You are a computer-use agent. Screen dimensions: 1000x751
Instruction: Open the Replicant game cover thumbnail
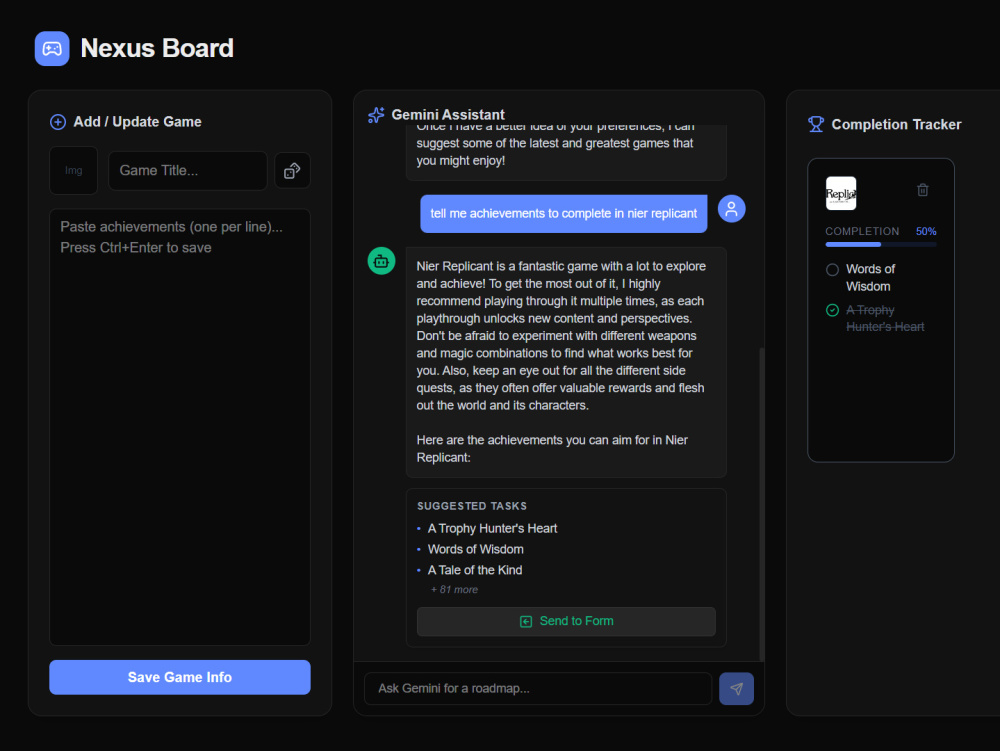click(841, 193)
